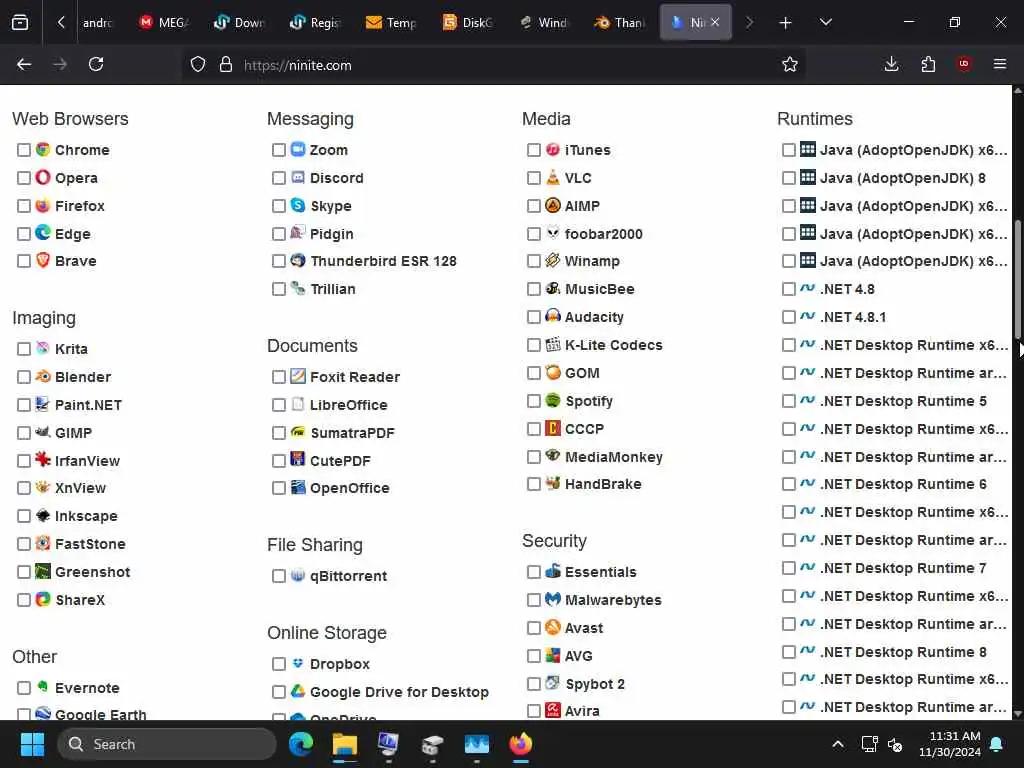1024x768 pixels.
Task: Enable the .NET 4.8.1 checkbox
Action: coord(789,317)
